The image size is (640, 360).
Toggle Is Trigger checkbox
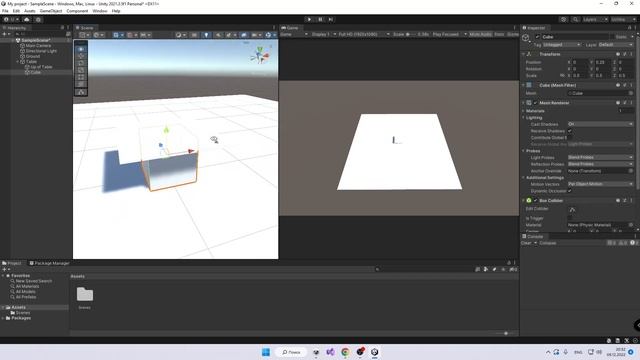pyautogui.click(x=570, y=218)
